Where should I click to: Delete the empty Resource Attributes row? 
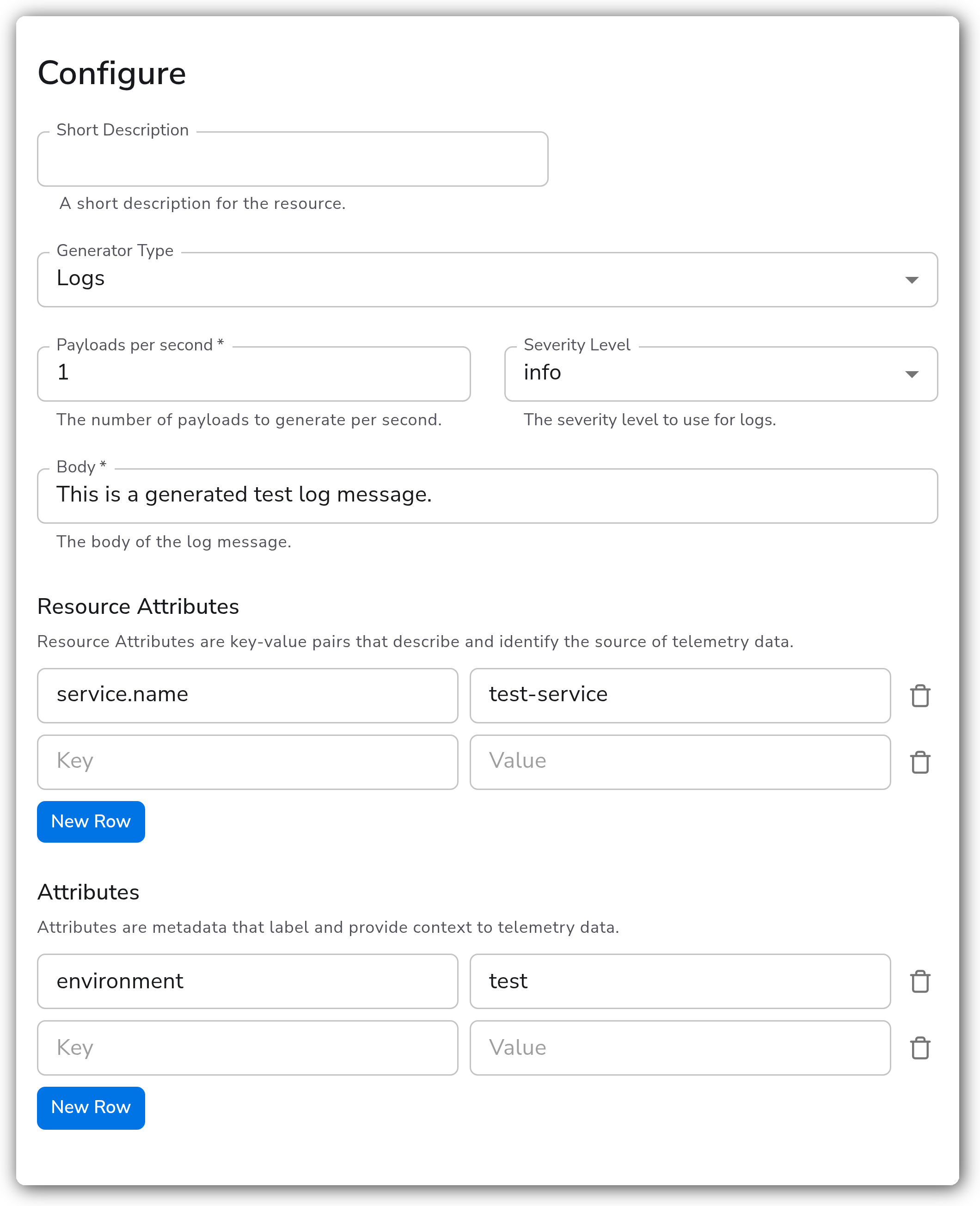(x=919, y=762)
